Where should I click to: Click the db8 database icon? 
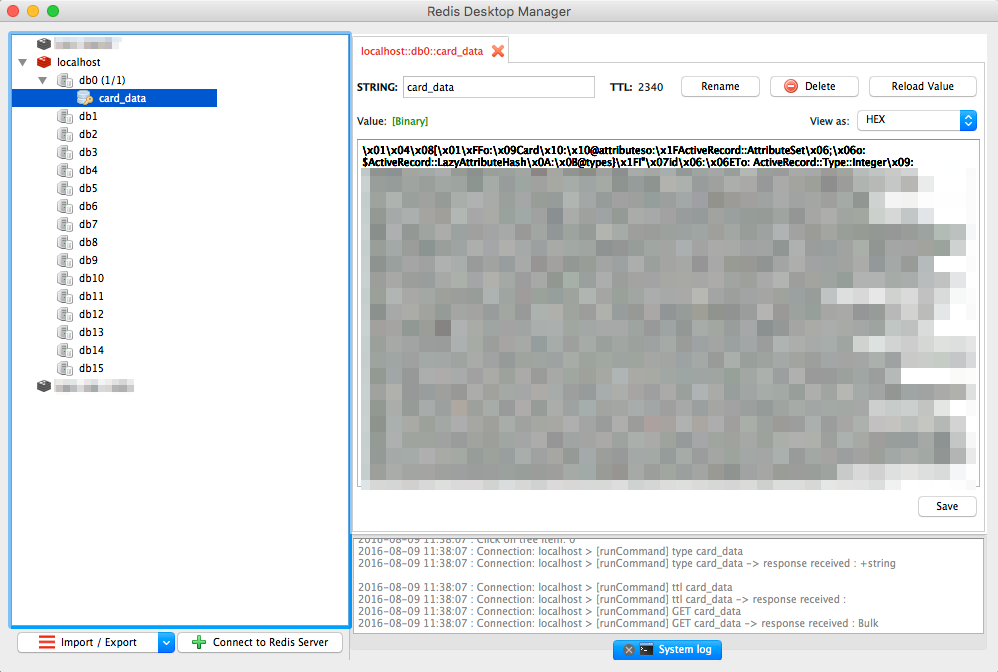coord(65,242)
